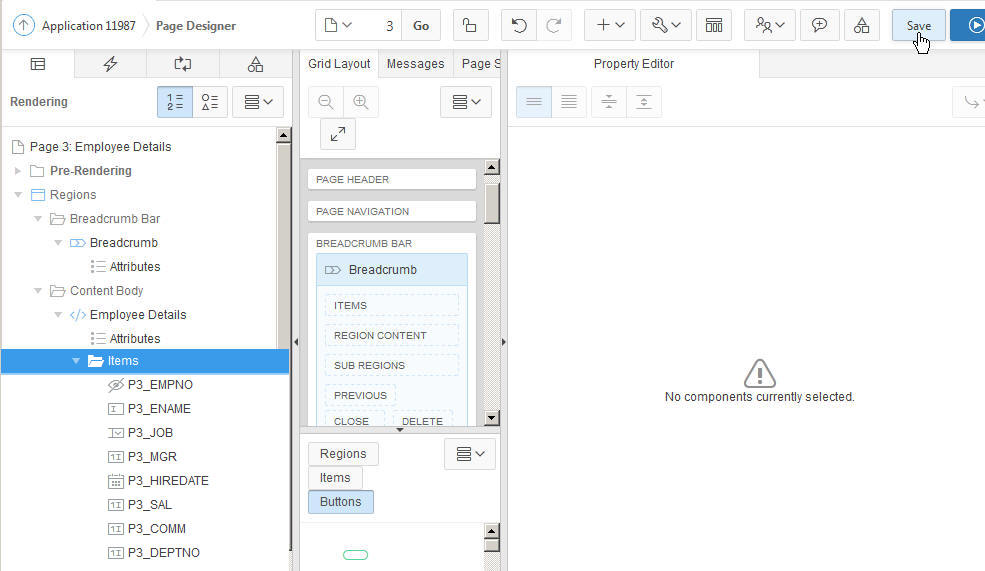Click the Save and Run Page button
The height and width of the screenshot is (571, 985).
coord(968,25)
